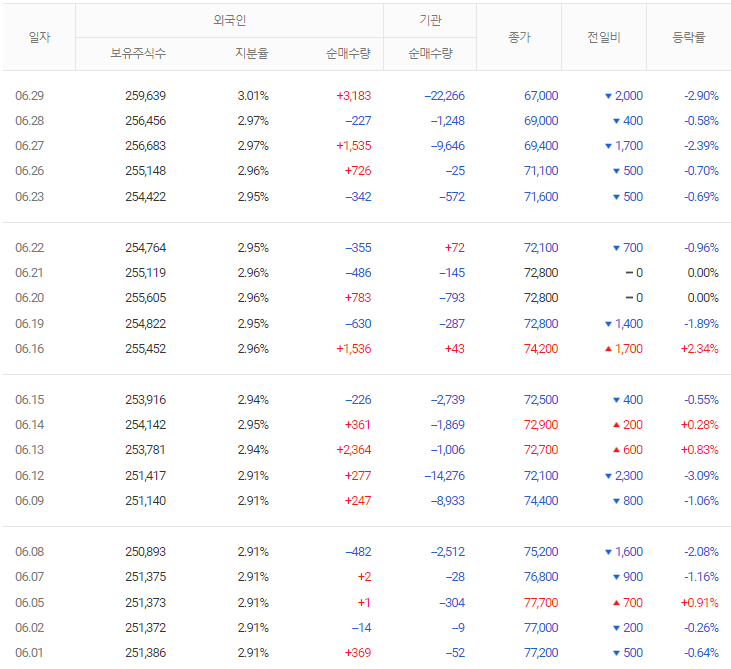Click the +2.34% change rate
Viewport: 731px width, 669px height.
coord(700,349)
